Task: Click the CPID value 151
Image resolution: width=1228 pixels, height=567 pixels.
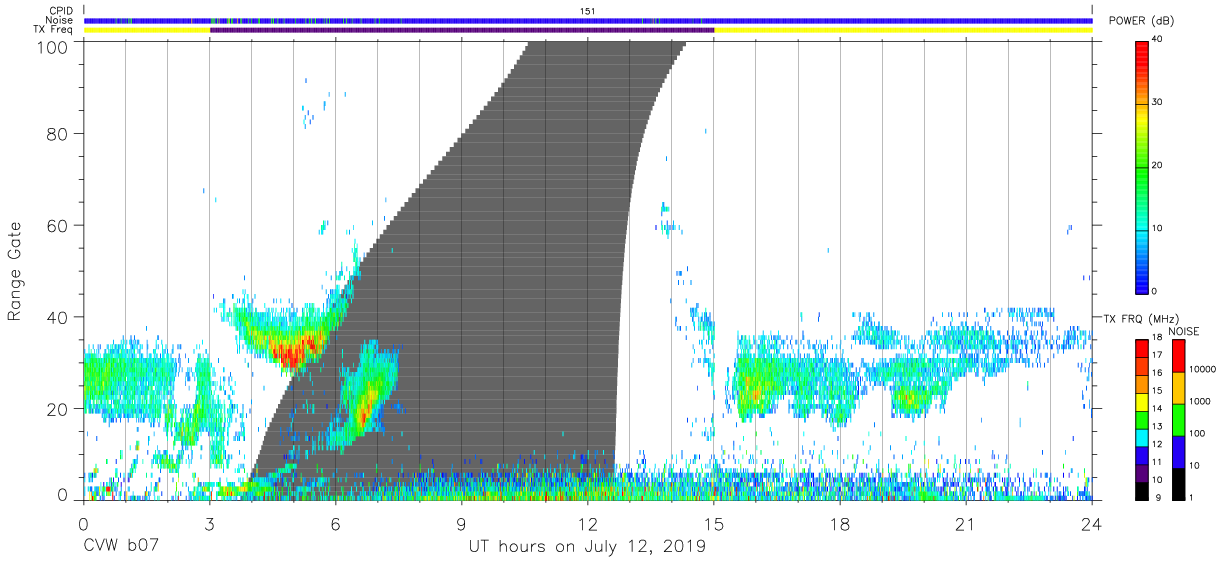Action: tap(588, 11)
